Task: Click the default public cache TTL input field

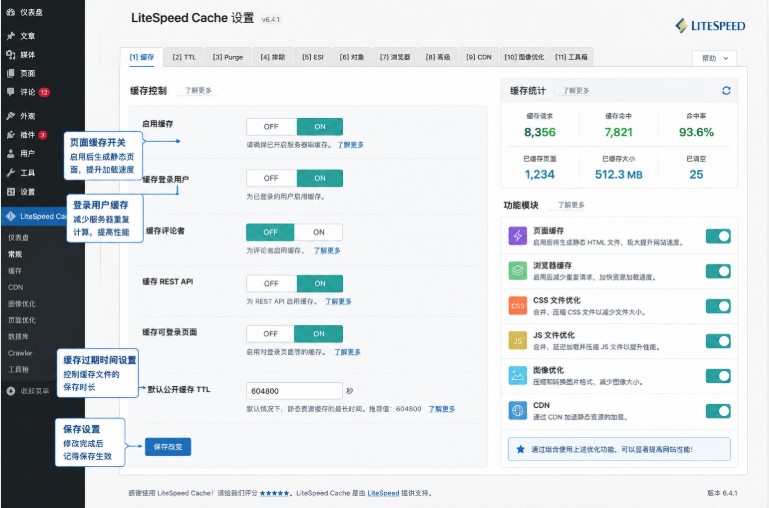Action: point(294,391)
